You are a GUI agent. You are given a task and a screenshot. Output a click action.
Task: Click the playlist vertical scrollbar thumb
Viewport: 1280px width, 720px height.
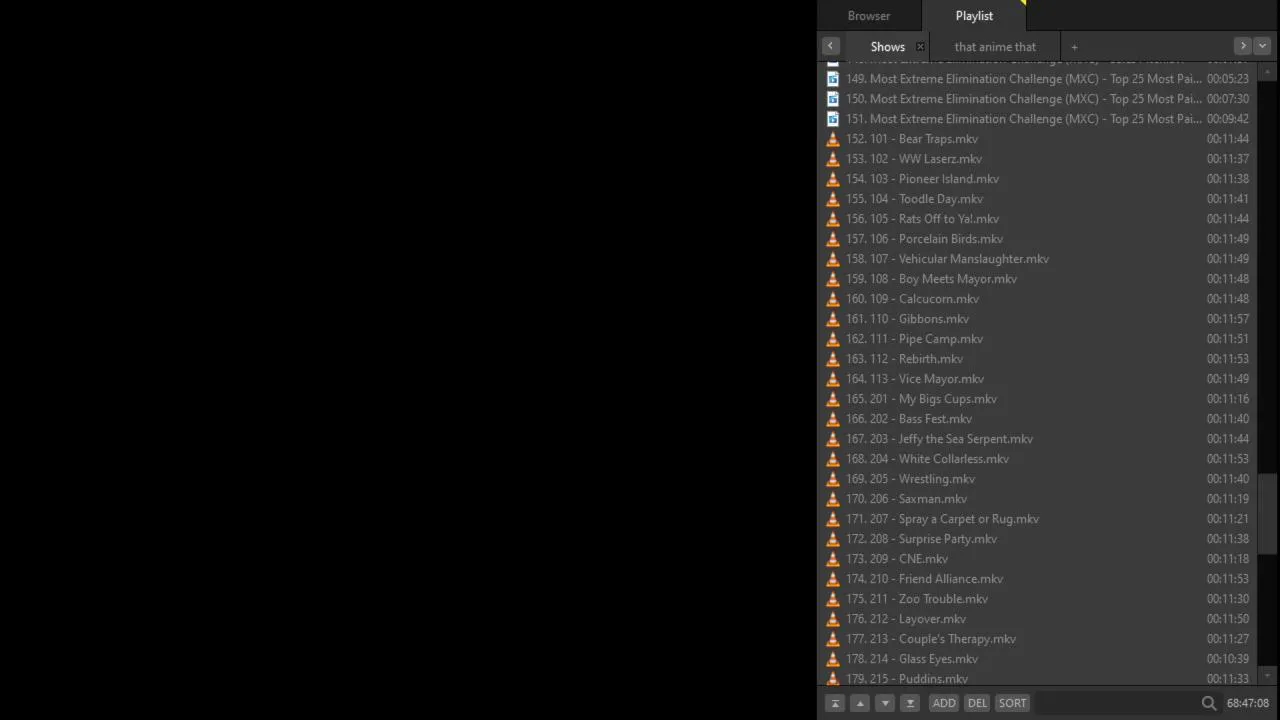coord(1268,514)
